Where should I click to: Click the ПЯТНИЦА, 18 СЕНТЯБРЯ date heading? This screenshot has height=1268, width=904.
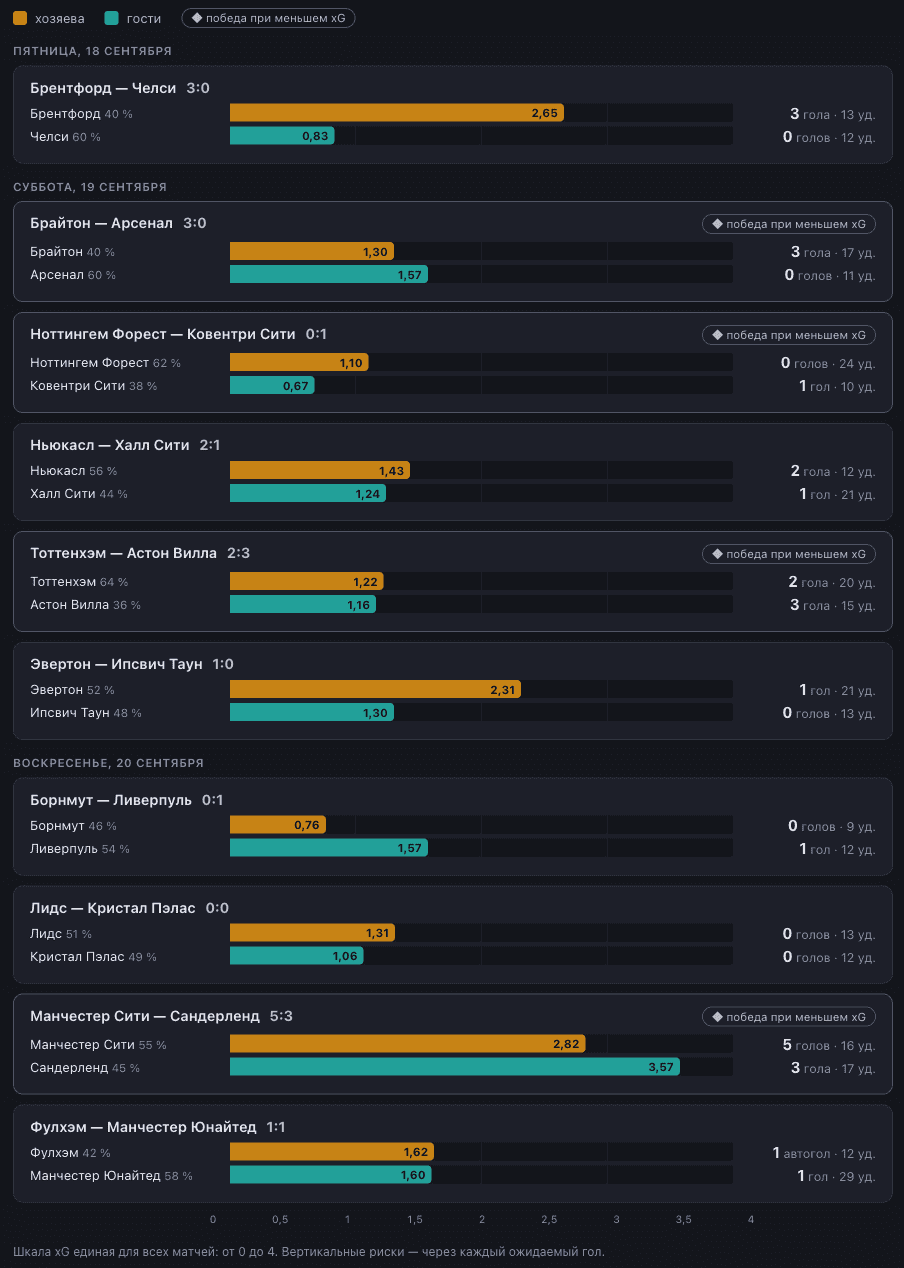pos(92,51)
